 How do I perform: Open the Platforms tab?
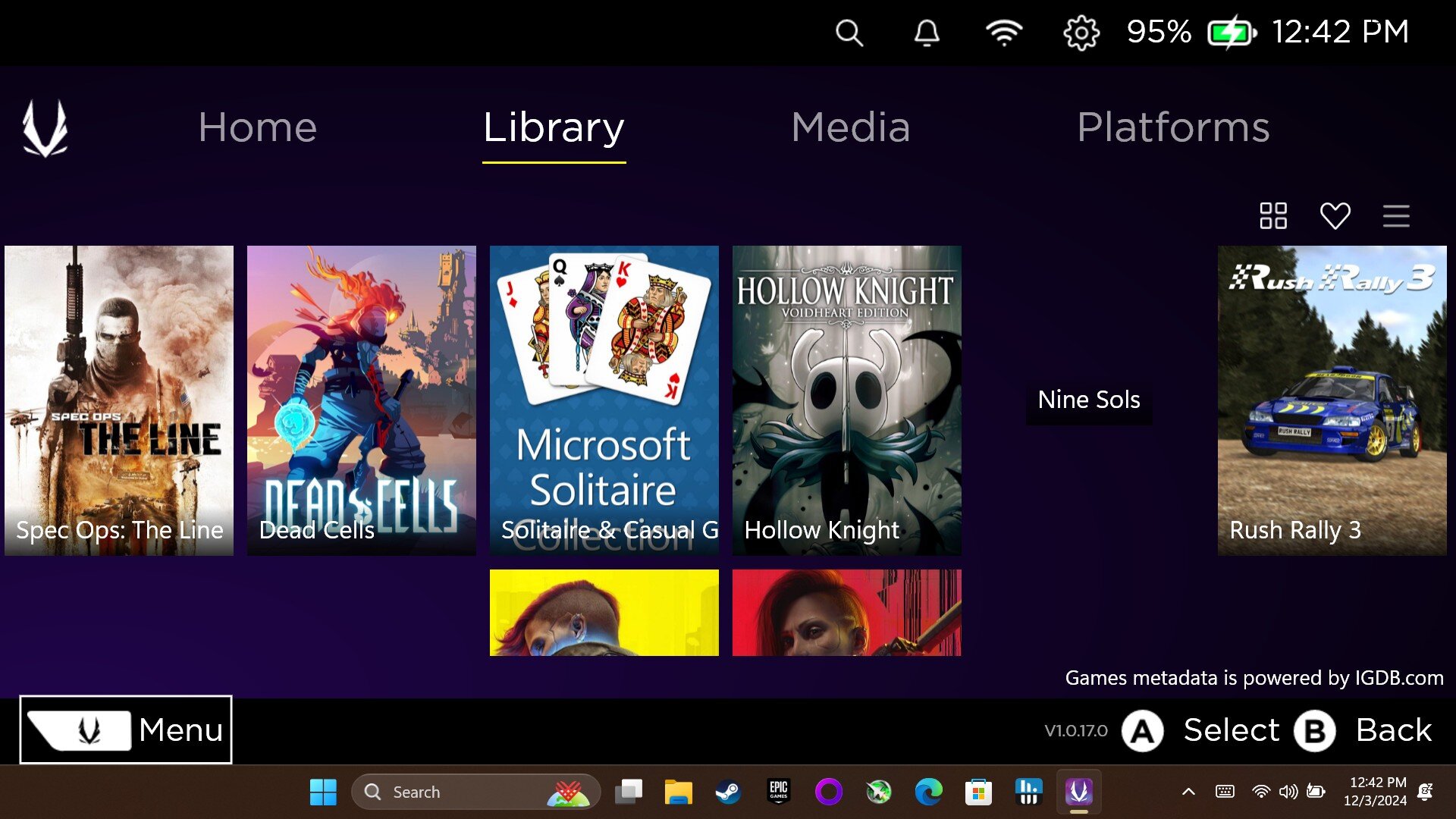coord(1173,127)
